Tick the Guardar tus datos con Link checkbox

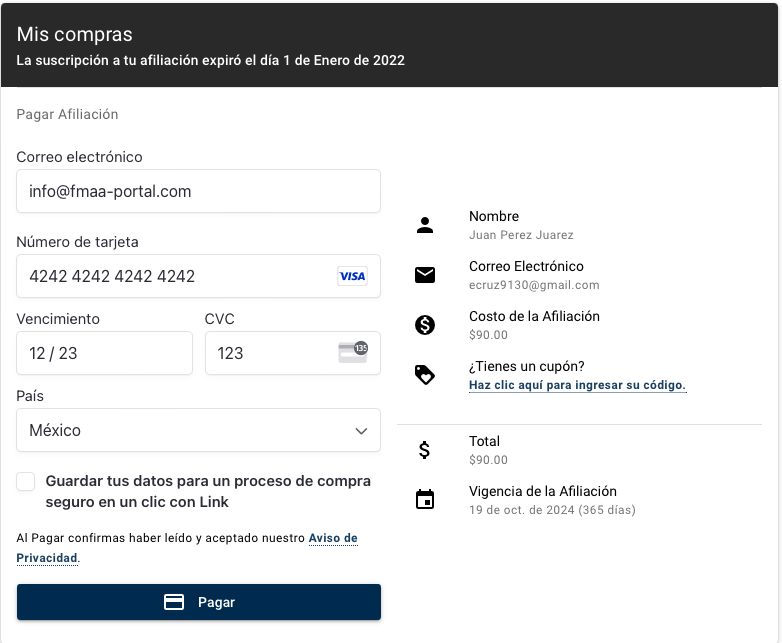tap(25, 481)
